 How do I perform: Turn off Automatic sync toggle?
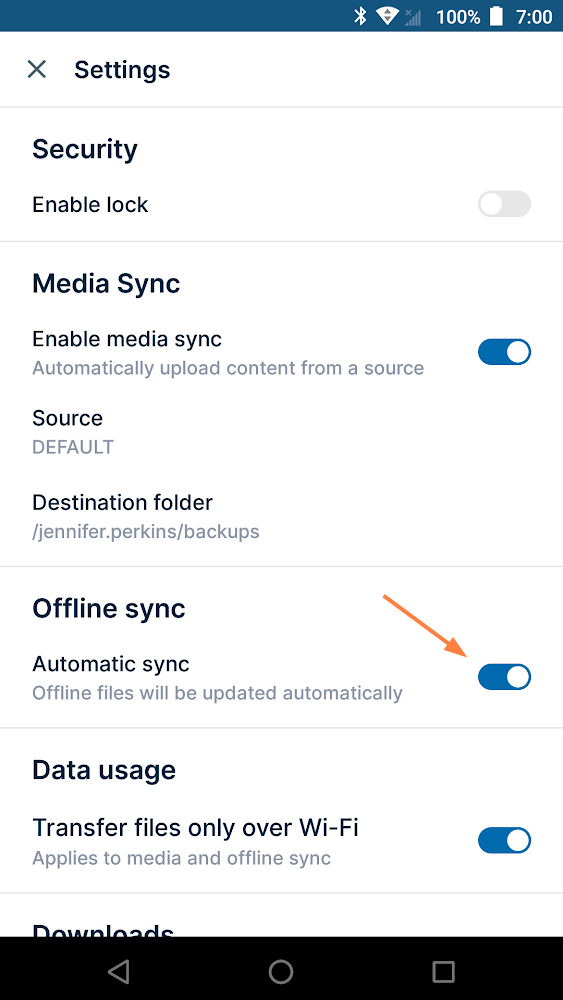point(504,677)
